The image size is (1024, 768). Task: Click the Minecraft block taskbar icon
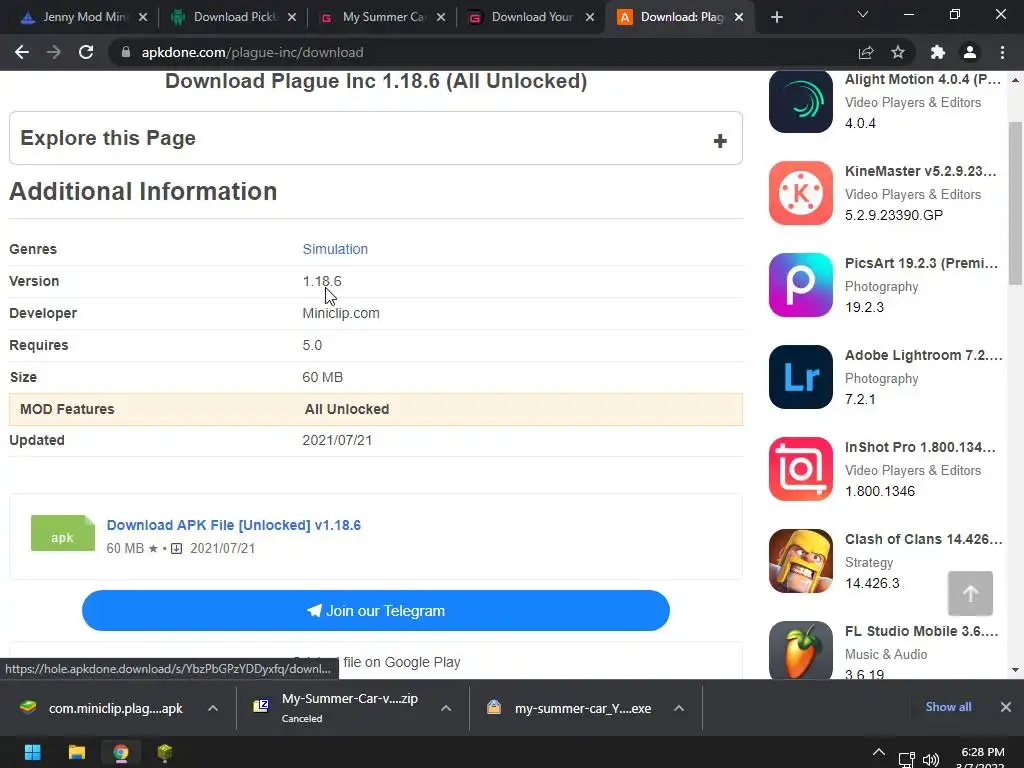pyautogui.click(x=165, y=752)
